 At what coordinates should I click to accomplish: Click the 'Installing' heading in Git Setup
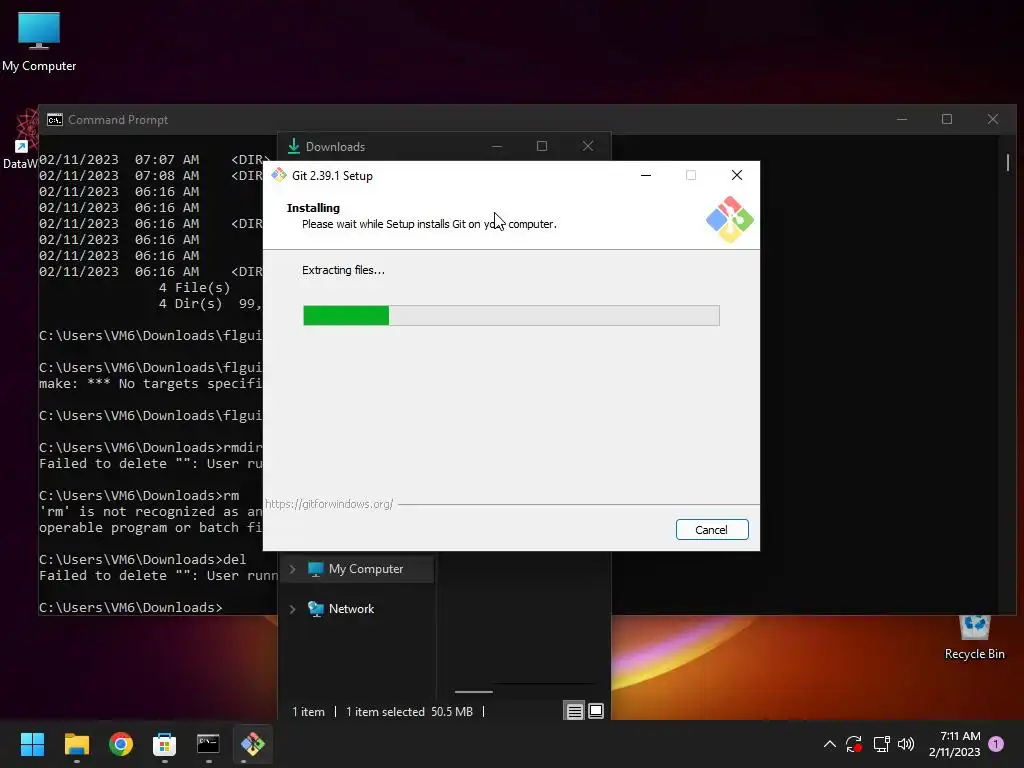[x=313, y=208]
